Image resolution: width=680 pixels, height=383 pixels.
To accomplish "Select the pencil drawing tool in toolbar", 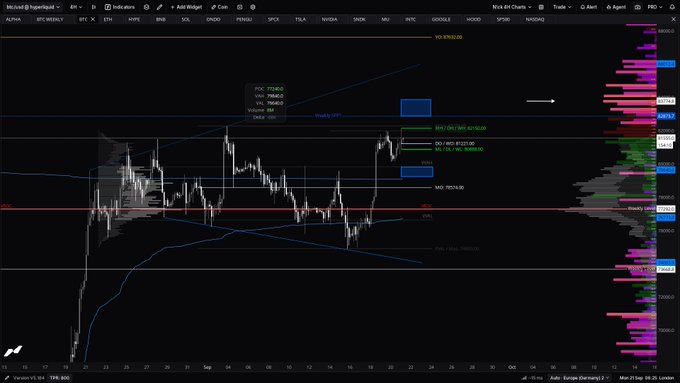I will pyautogui.click(x=160, y=7).
